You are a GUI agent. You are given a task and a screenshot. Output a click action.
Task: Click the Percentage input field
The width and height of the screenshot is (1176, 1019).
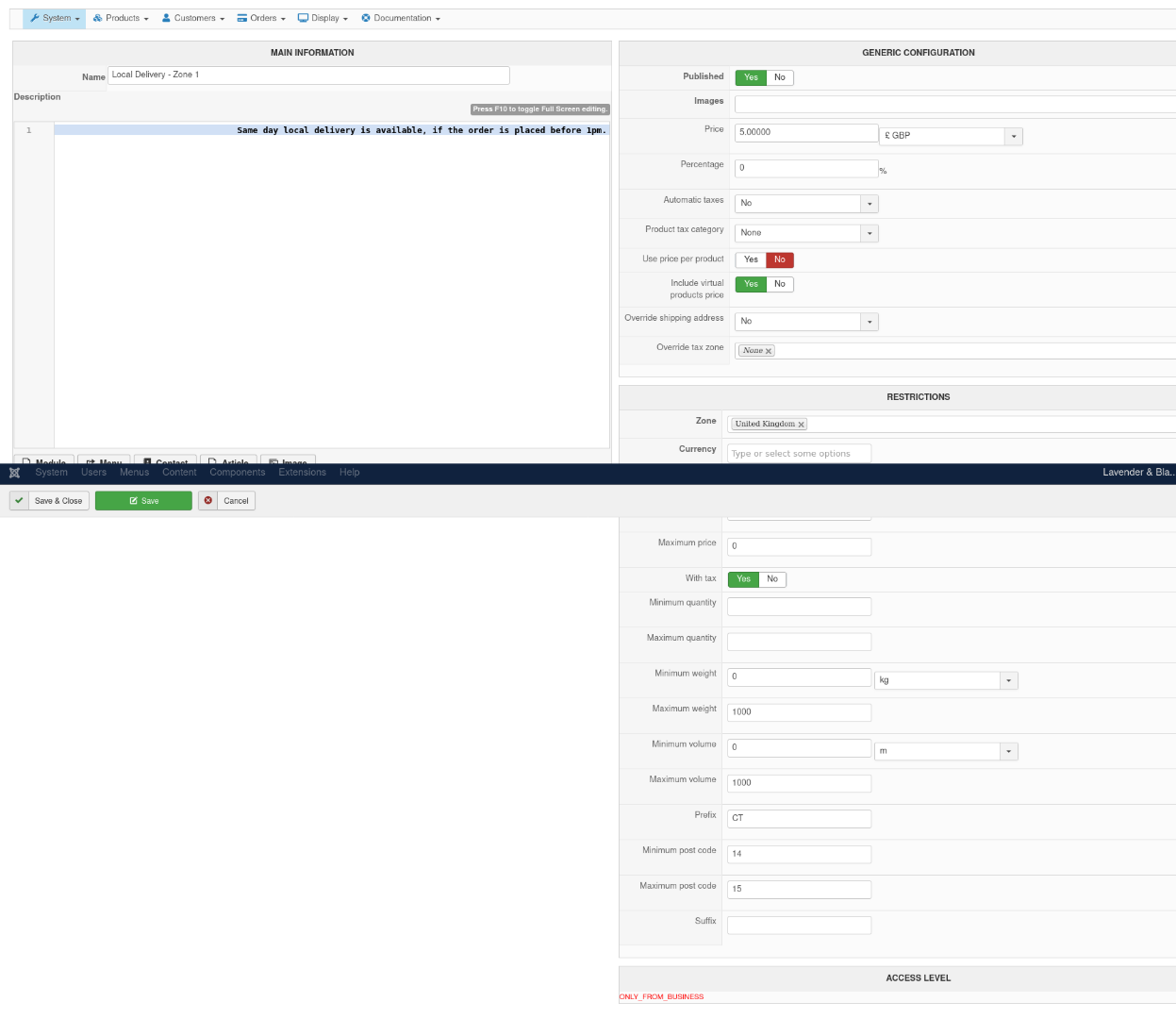click(807, 168)
